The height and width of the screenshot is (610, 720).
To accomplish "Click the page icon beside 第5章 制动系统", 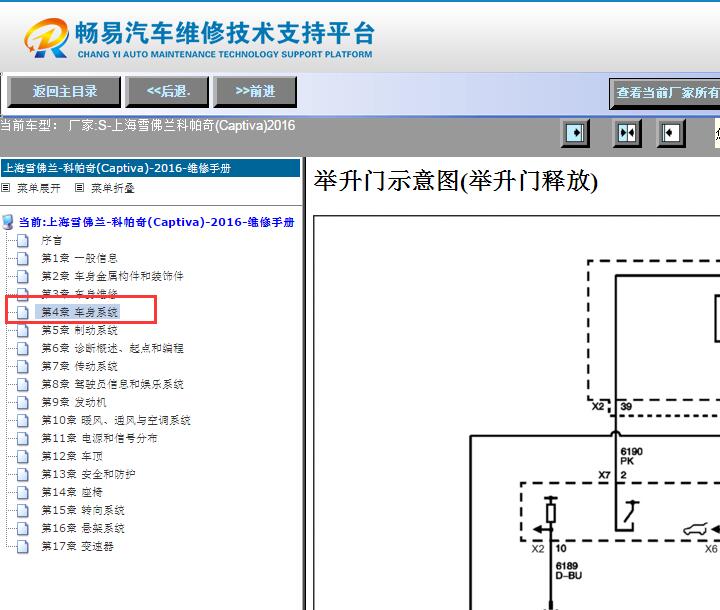I will point(22,331).
